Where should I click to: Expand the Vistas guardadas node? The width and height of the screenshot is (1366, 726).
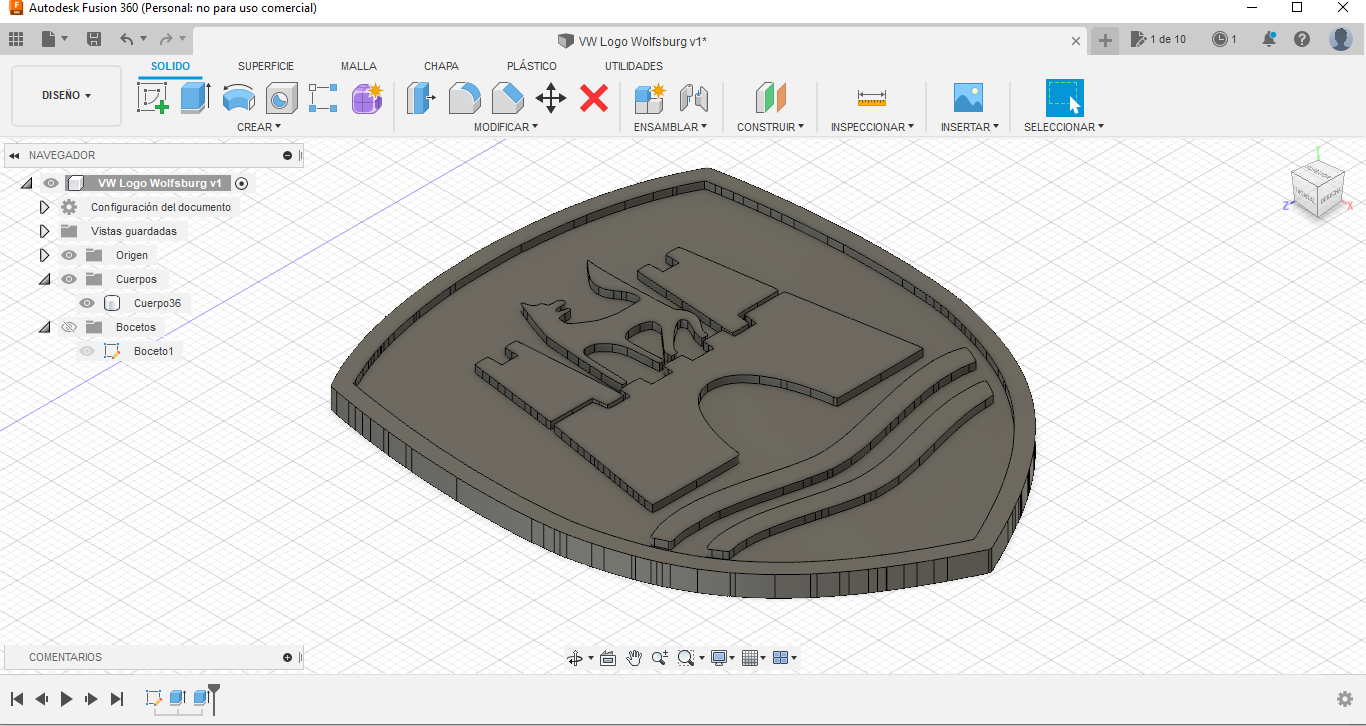(x=44, y=231)
